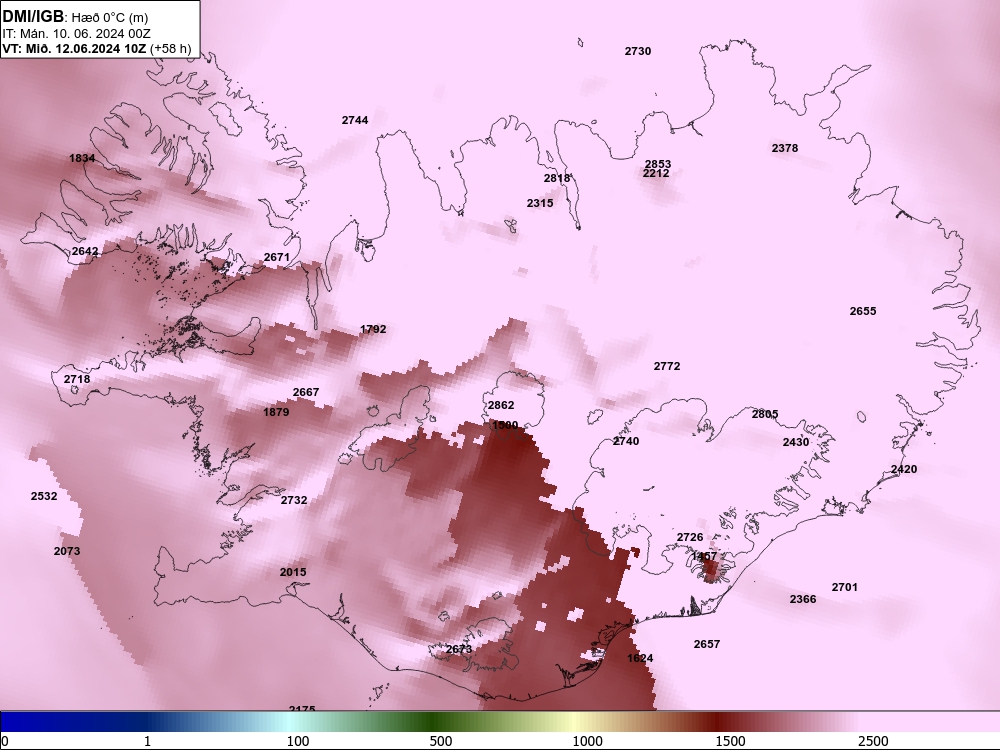Viewport: 1000px width, 750px height.
Task: Click the '500' color scale label
Action: coord(441,741)
